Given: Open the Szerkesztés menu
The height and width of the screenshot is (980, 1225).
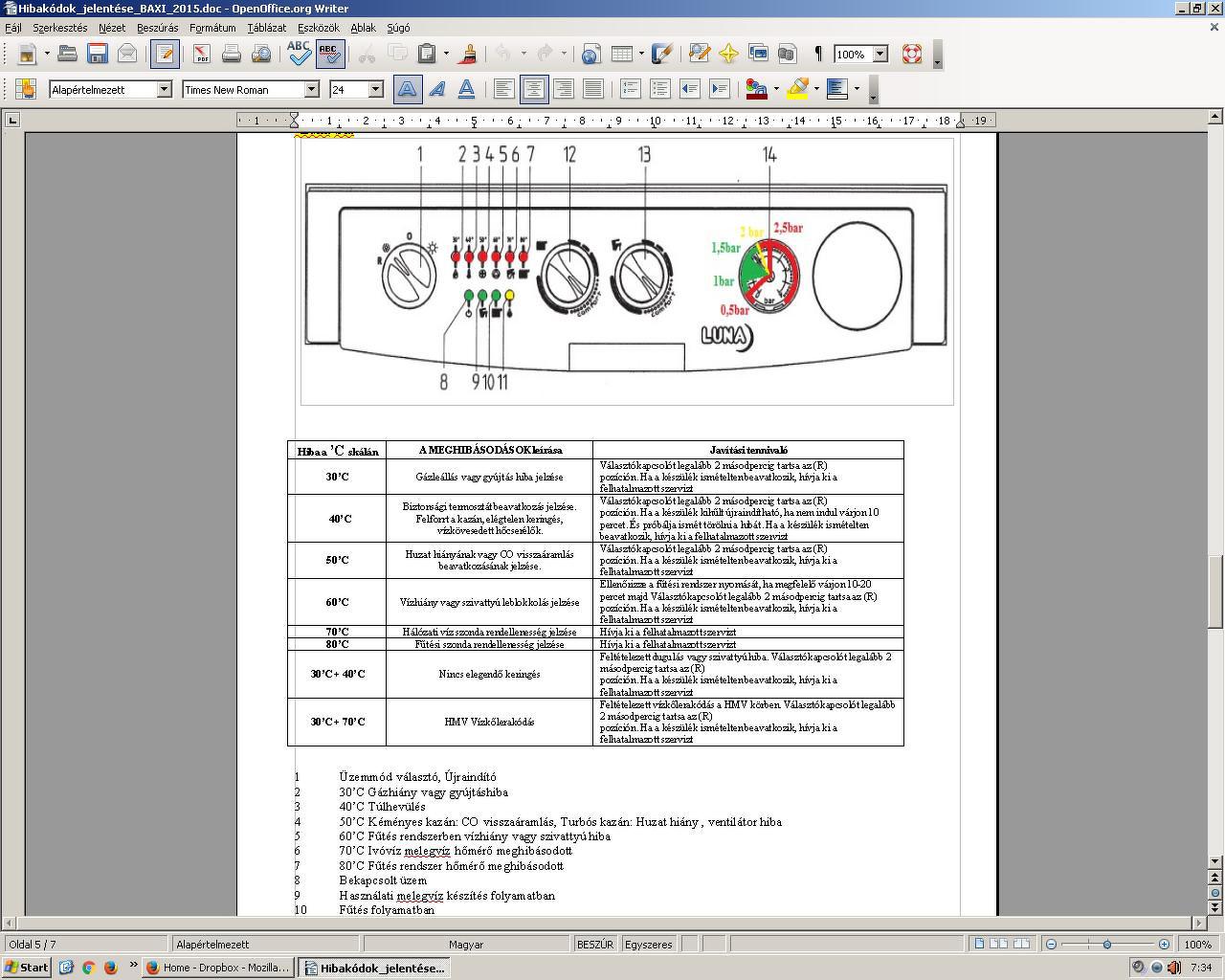Looking at the screenshot, I should tap(59, 28).
